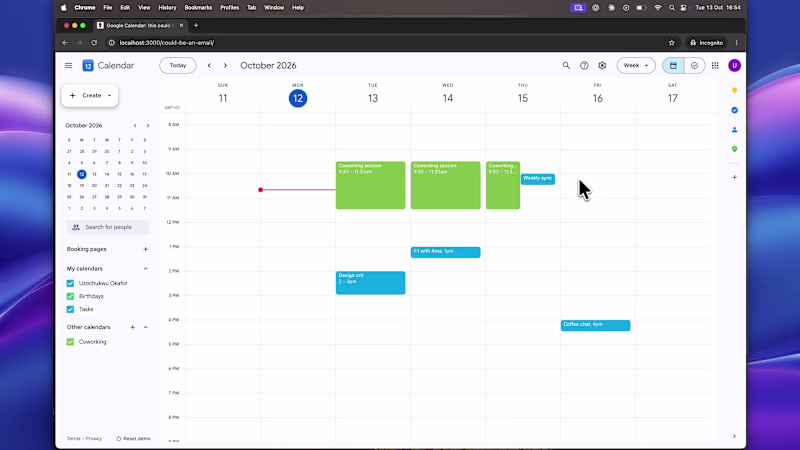
Task: Switch to the Tasks view icon
Action: (694, 65)
